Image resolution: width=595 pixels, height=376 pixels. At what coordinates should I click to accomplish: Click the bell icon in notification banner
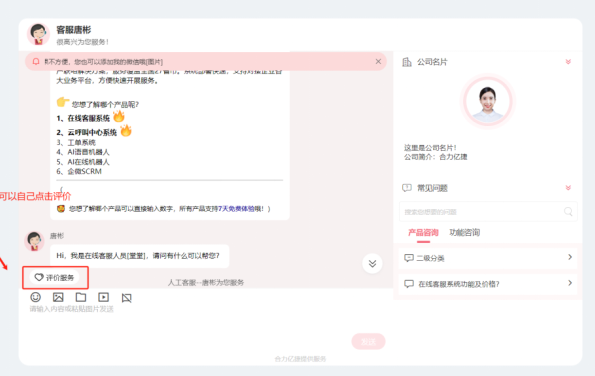click(36, 61)
